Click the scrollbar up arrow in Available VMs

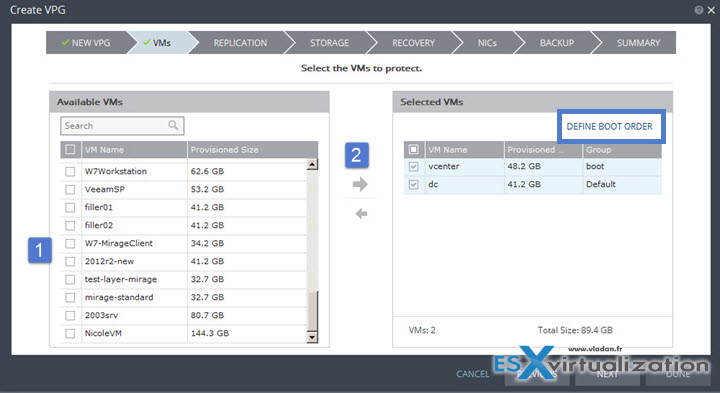coord(312,164)
